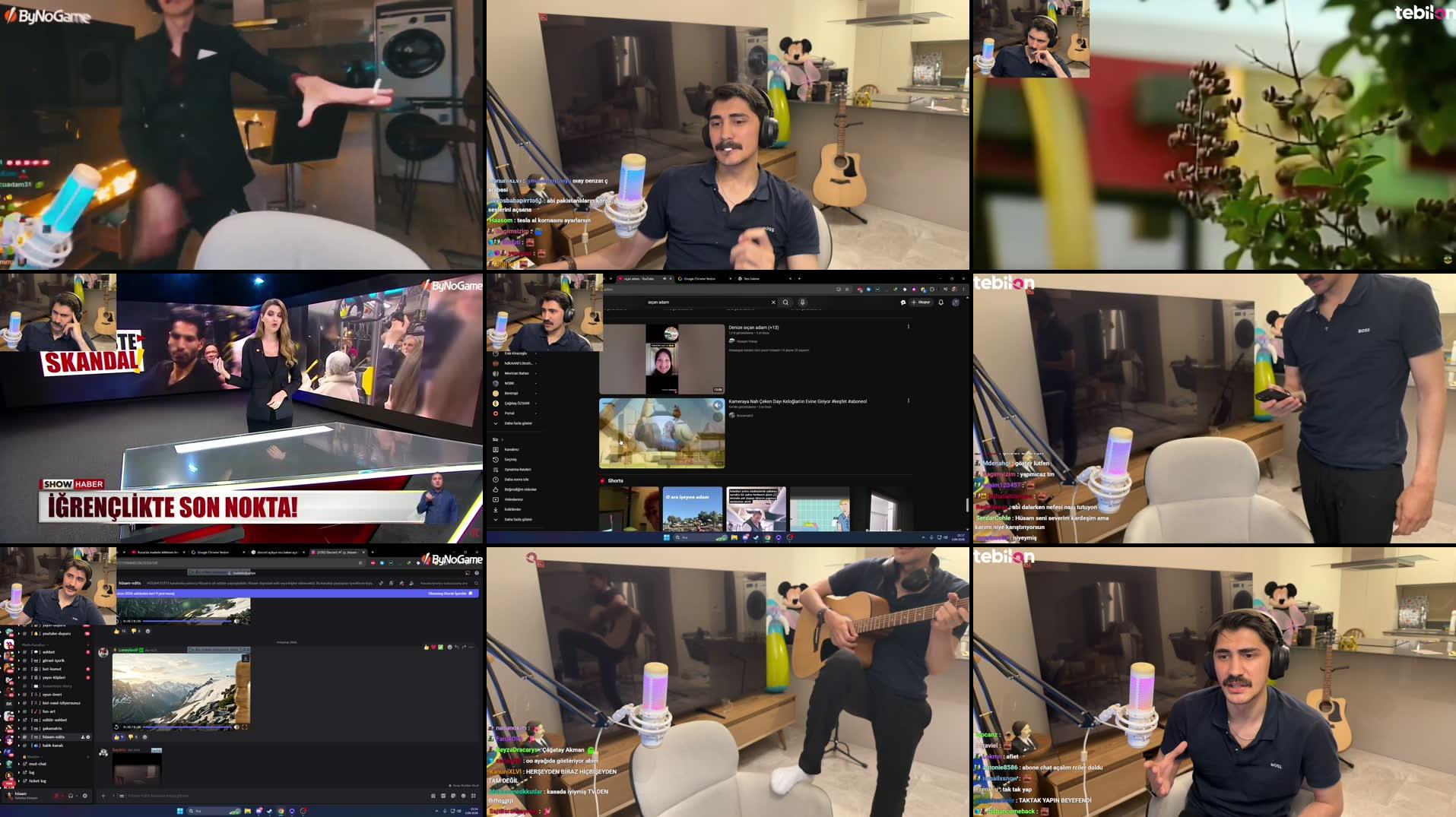Viewport: 1456px width, 817px height.
Task: Bookmark page with star in YouTube browser
Action: (847, 289)
